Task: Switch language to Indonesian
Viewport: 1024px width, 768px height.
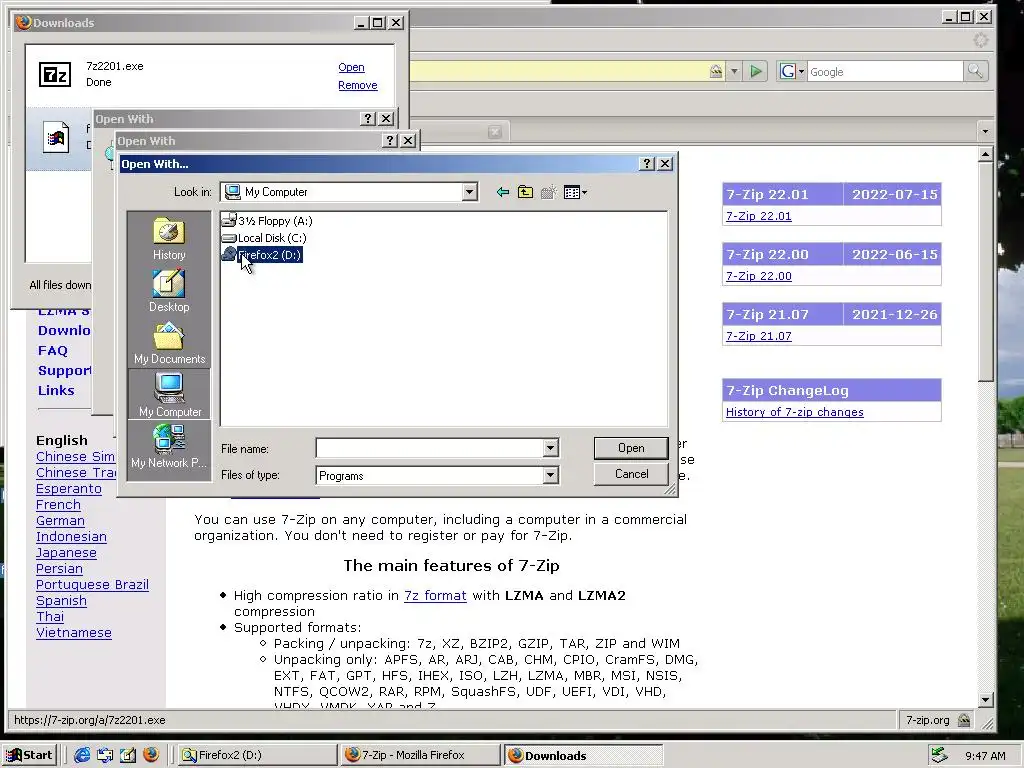Action: pos(71,537)
